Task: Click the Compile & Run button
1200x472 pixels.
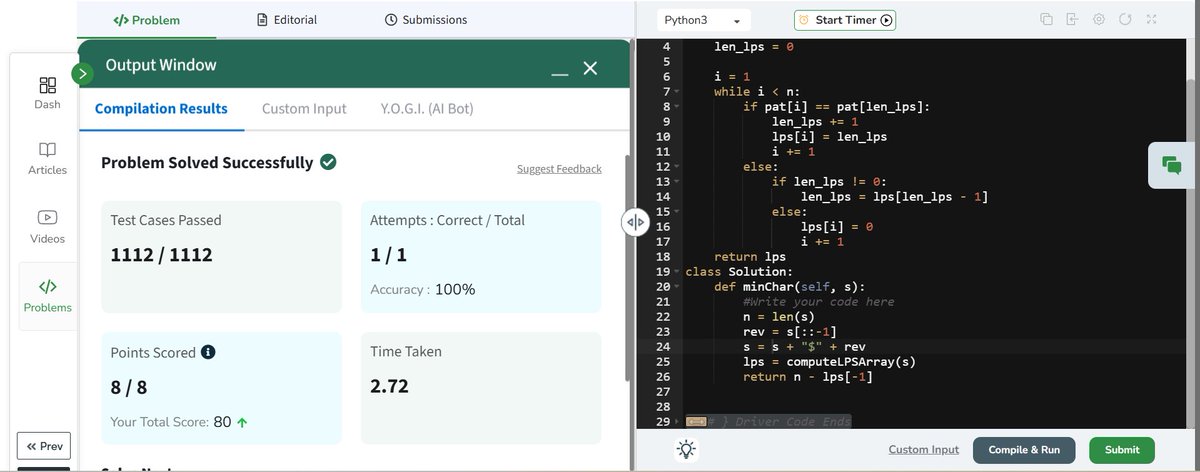Action: (1023, 450)
